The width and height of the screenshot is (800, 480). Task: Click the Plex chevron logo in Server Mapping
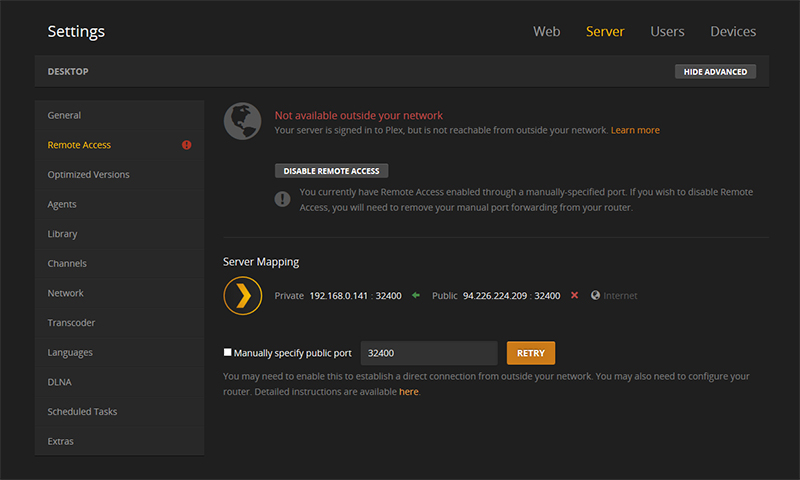[243, 296]
